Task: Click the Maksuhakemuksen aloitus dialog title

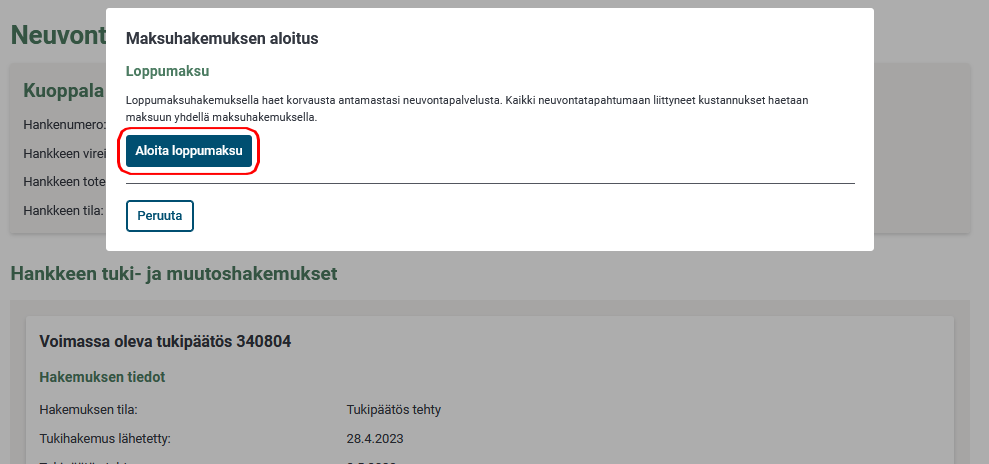Action: point(221,39)
